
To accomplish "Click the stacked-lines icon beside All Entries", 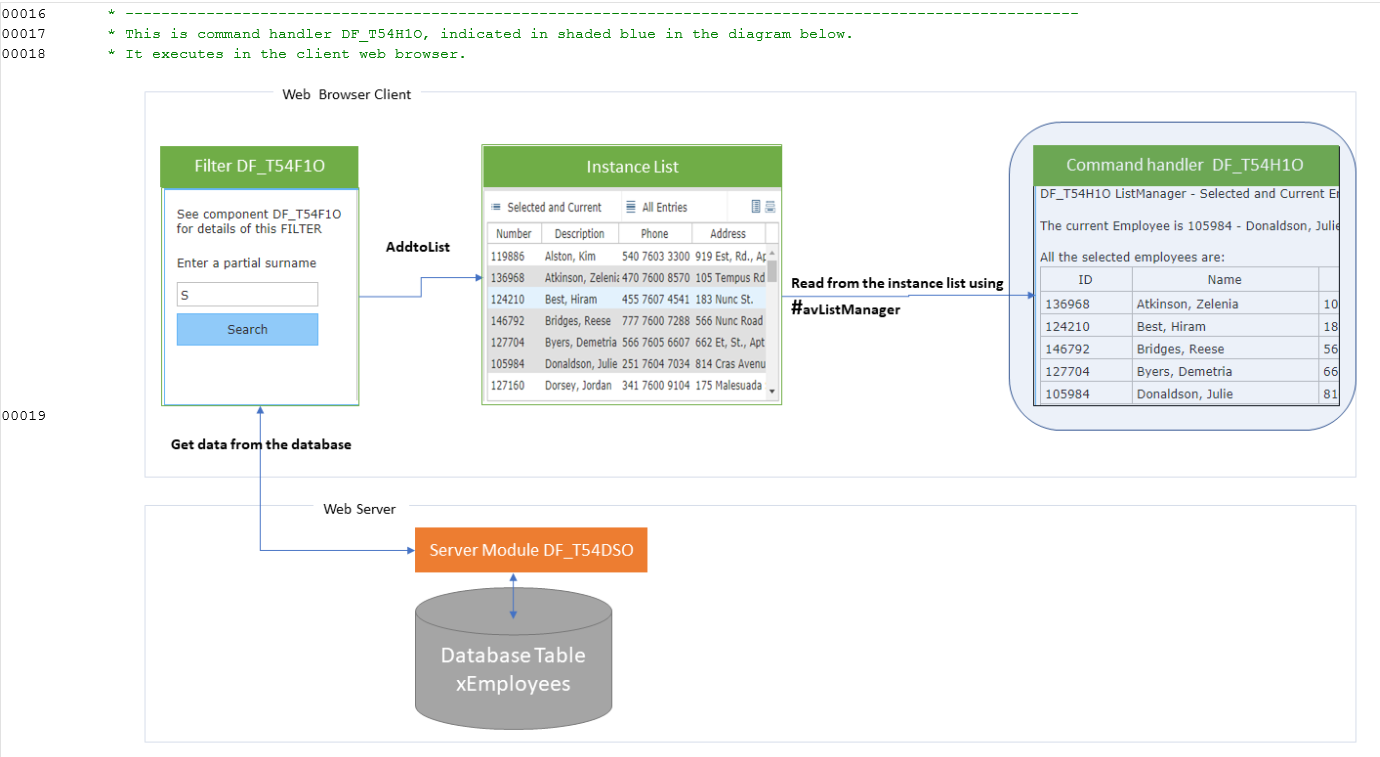I will click(x=630, y=206).
